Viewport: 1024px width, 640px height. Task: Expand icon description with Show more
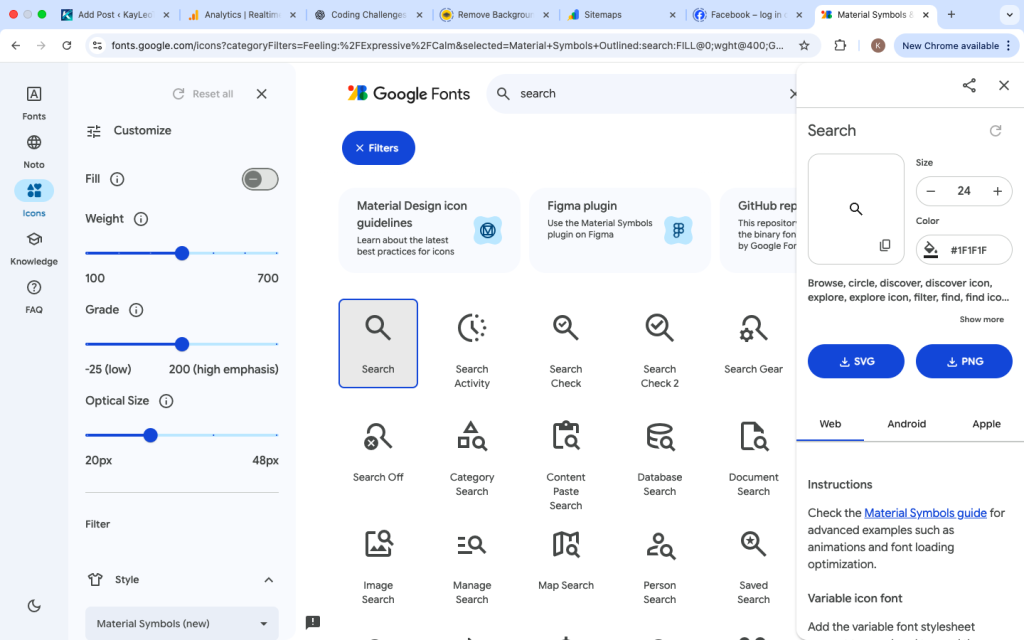pos(981,319)
